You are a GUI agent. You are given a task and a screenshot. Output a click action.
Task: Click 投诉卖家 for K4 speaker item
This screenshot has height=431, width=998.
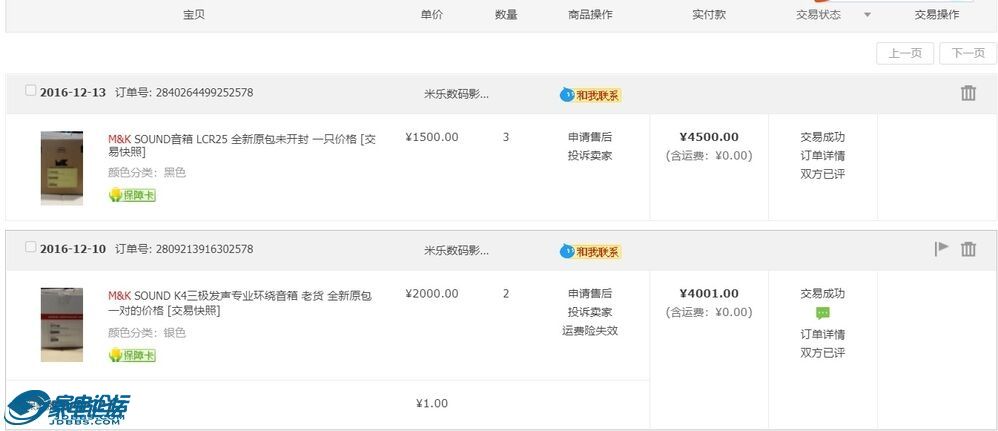(x=590, y=312)
